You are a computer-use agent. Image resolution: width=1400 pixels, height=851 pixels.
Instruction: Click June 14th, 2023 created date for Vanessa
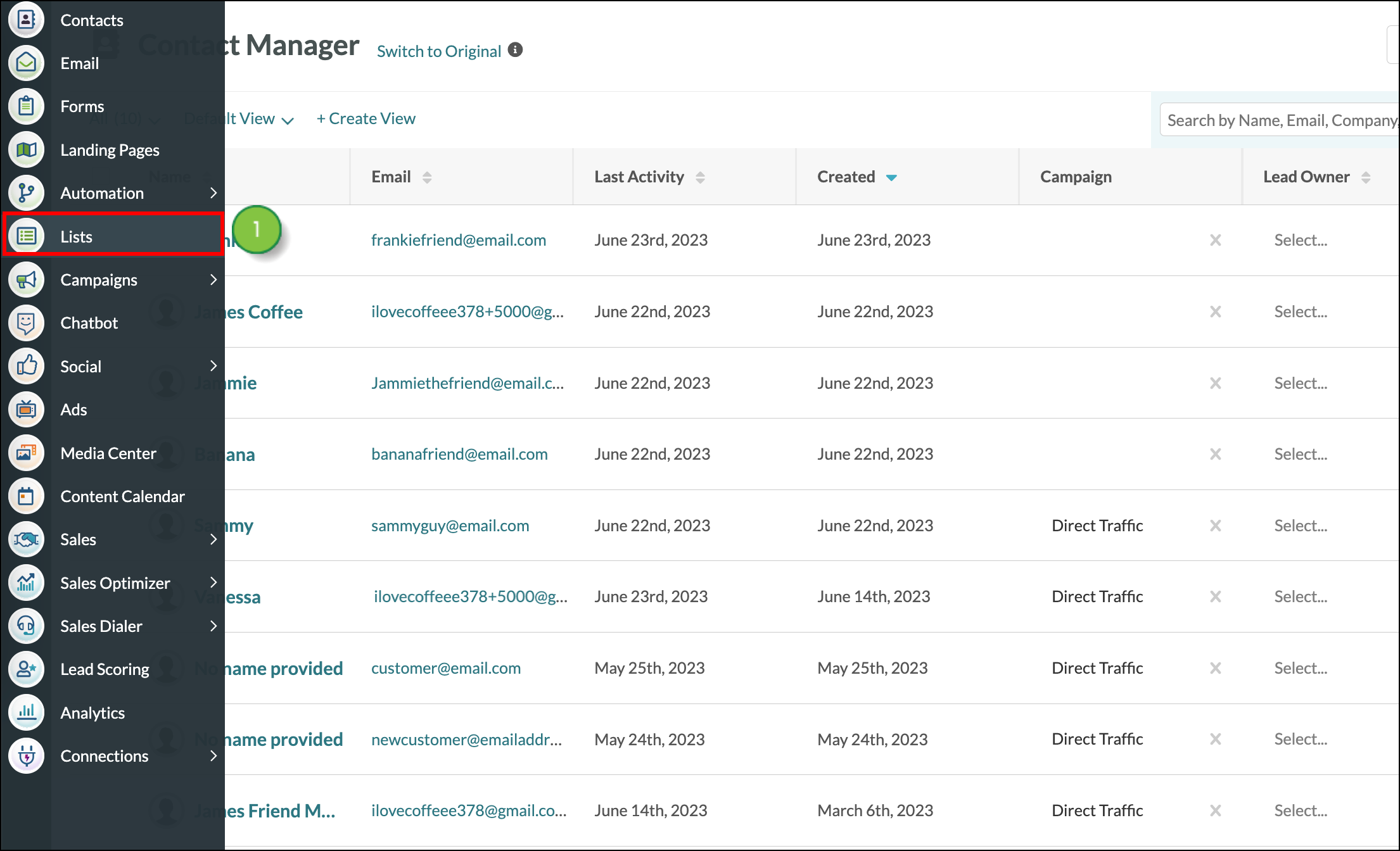click(x=874, y=596)
